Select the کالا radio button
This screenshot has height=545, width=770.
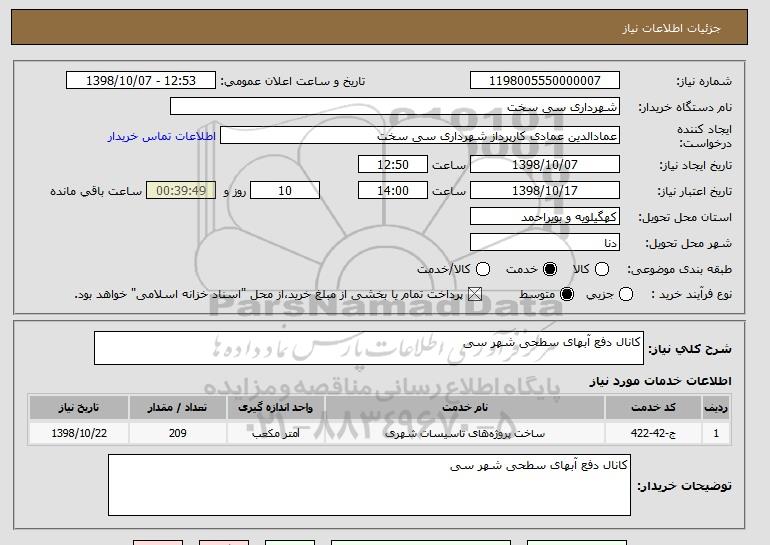coord(602,269)
